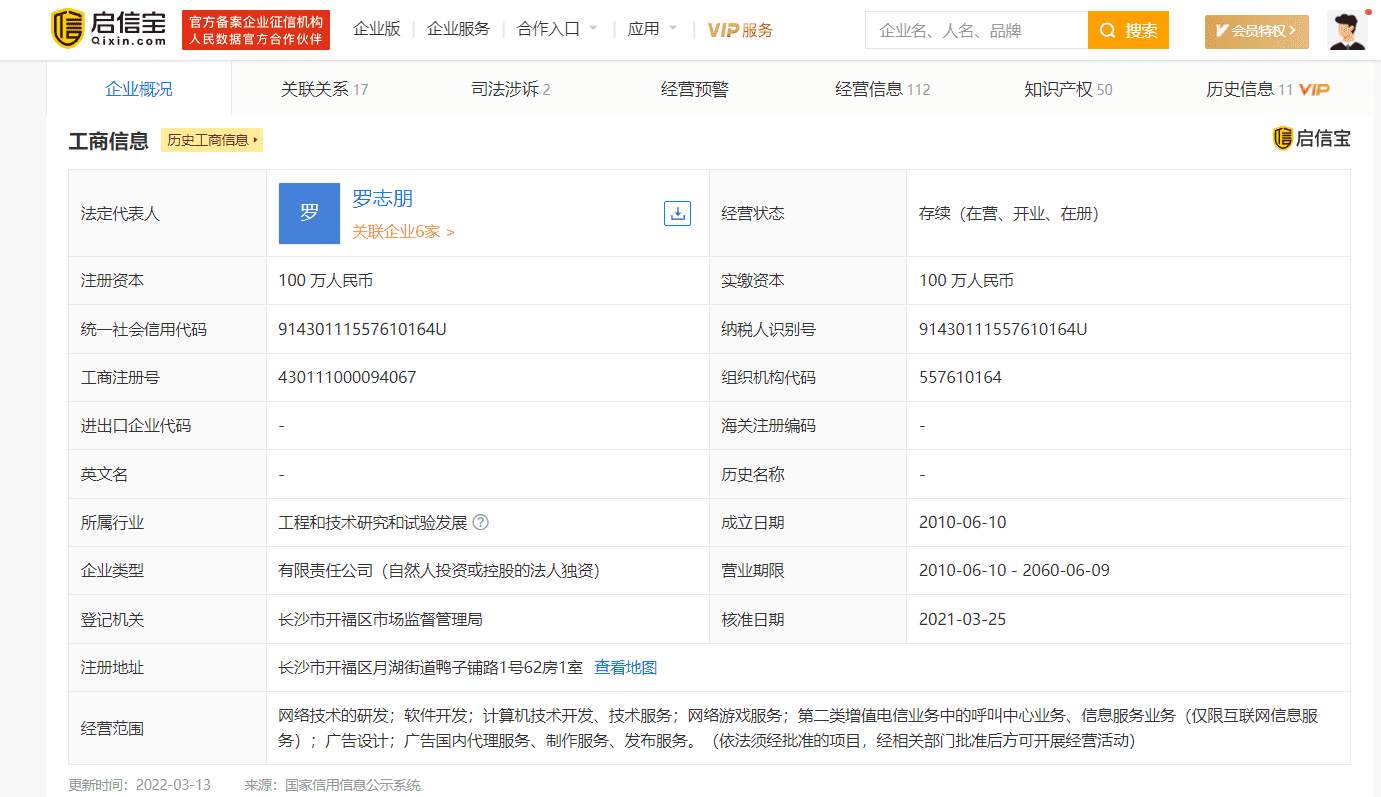Screen dimensions: 1381x797
Task: Click the 官方备案企业征信机构 red banner
Action: (x=256, y=30)
